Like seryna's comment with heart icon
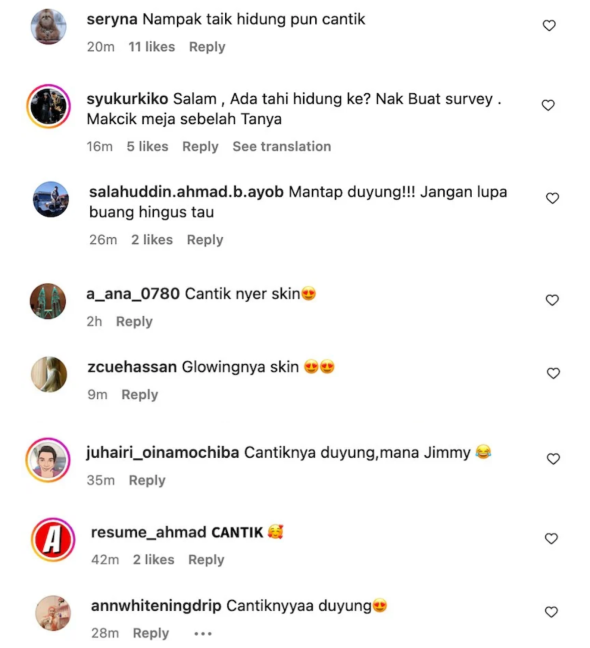The image size is (590, 648). 549,26
